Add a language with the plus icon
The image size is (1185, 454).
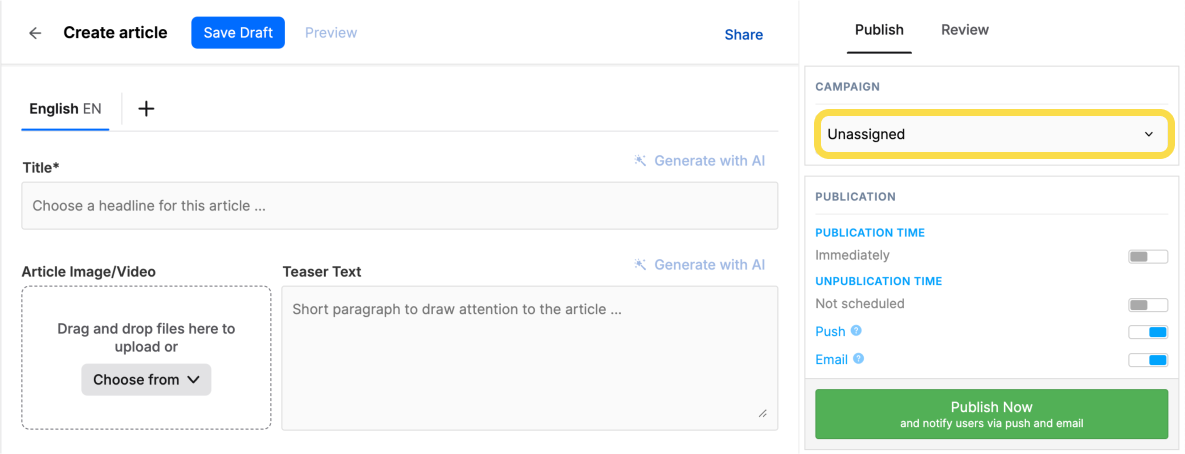[x=146, y=109]
